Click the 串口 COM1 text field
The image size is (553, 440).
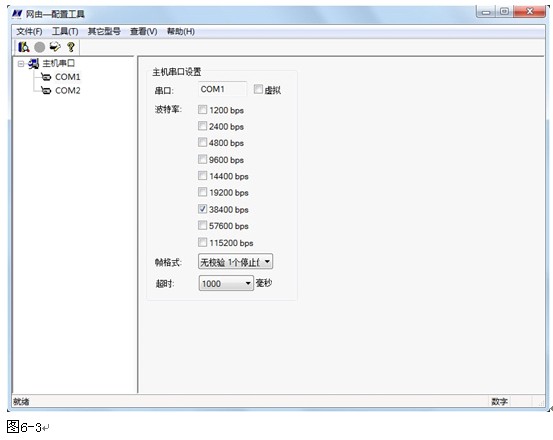coord(223,89)
